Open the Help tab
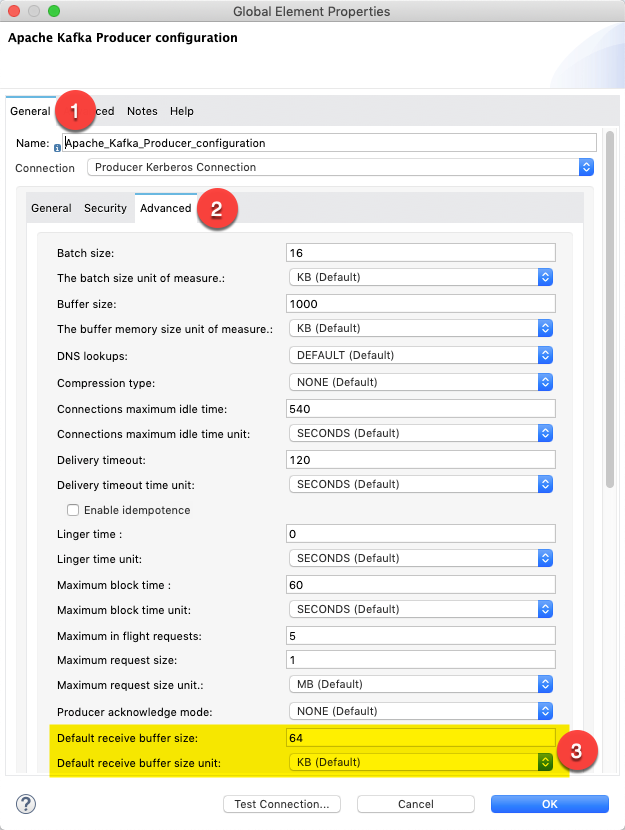The width and height of the screenshot is (625, 830). (182, 111)
